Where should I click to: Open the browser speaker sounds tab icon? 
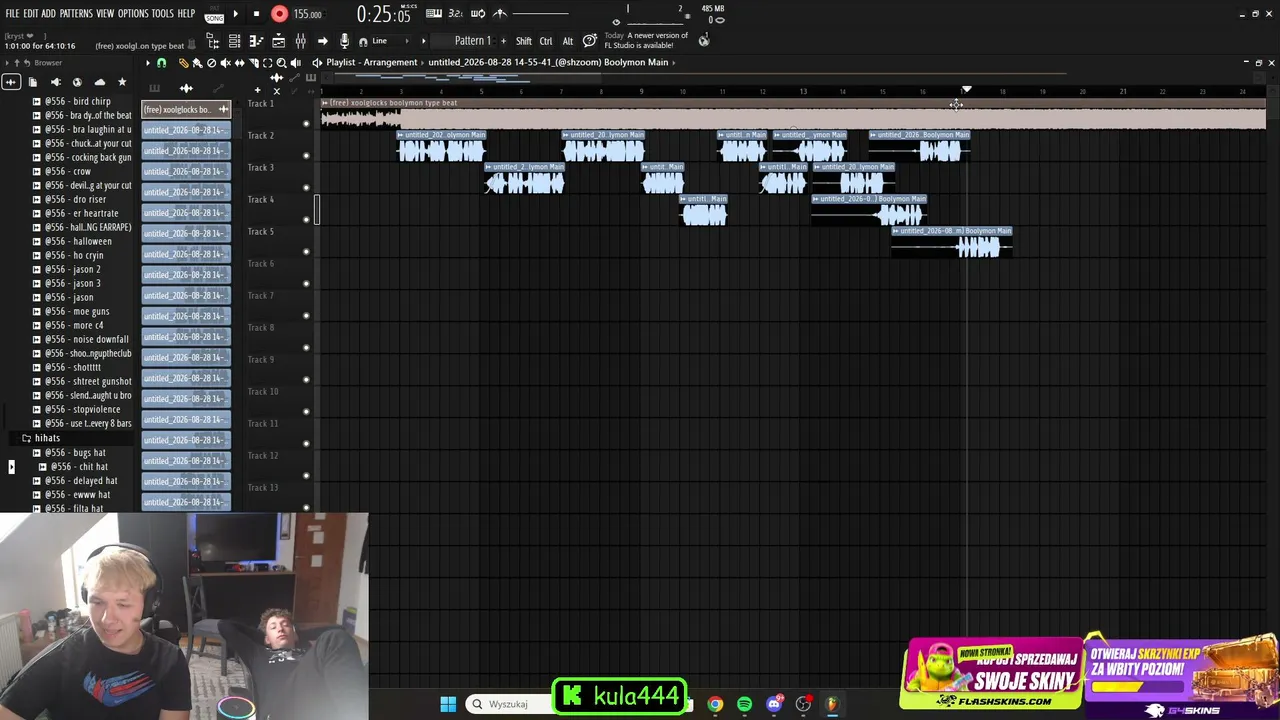point(56,82)
